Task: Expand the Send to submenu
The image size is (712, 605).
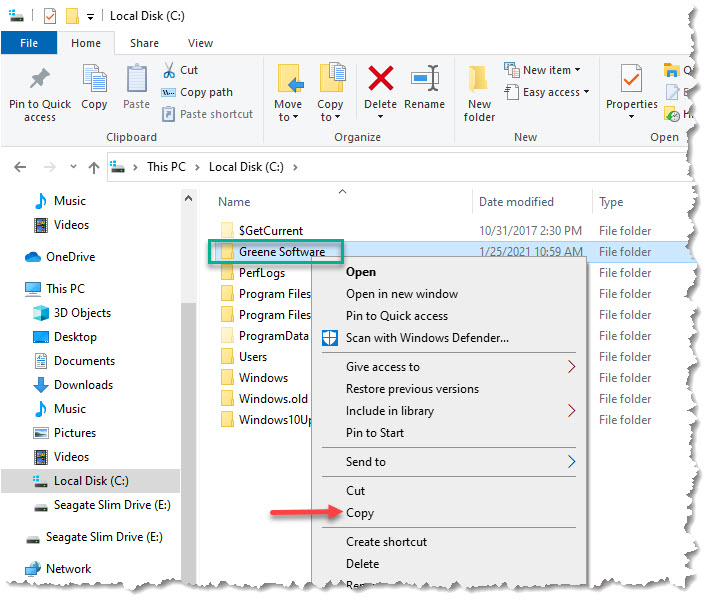Action: pyautogui.click(x=571, y=462)
